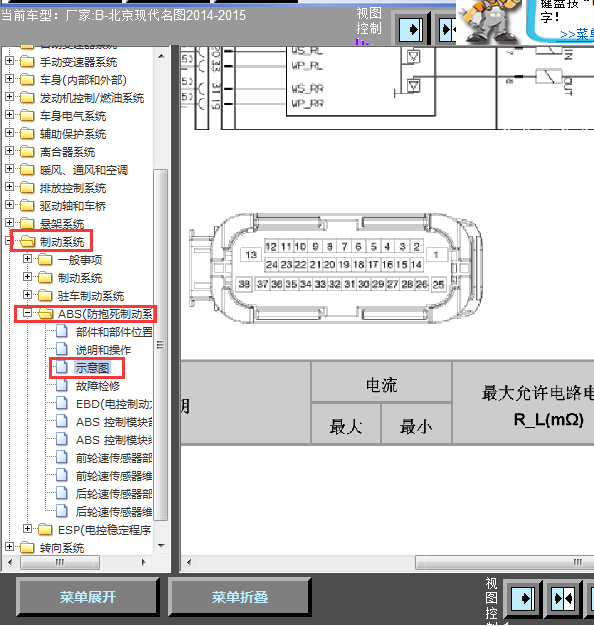Click the 菜单展开 button

pos(87,597)
